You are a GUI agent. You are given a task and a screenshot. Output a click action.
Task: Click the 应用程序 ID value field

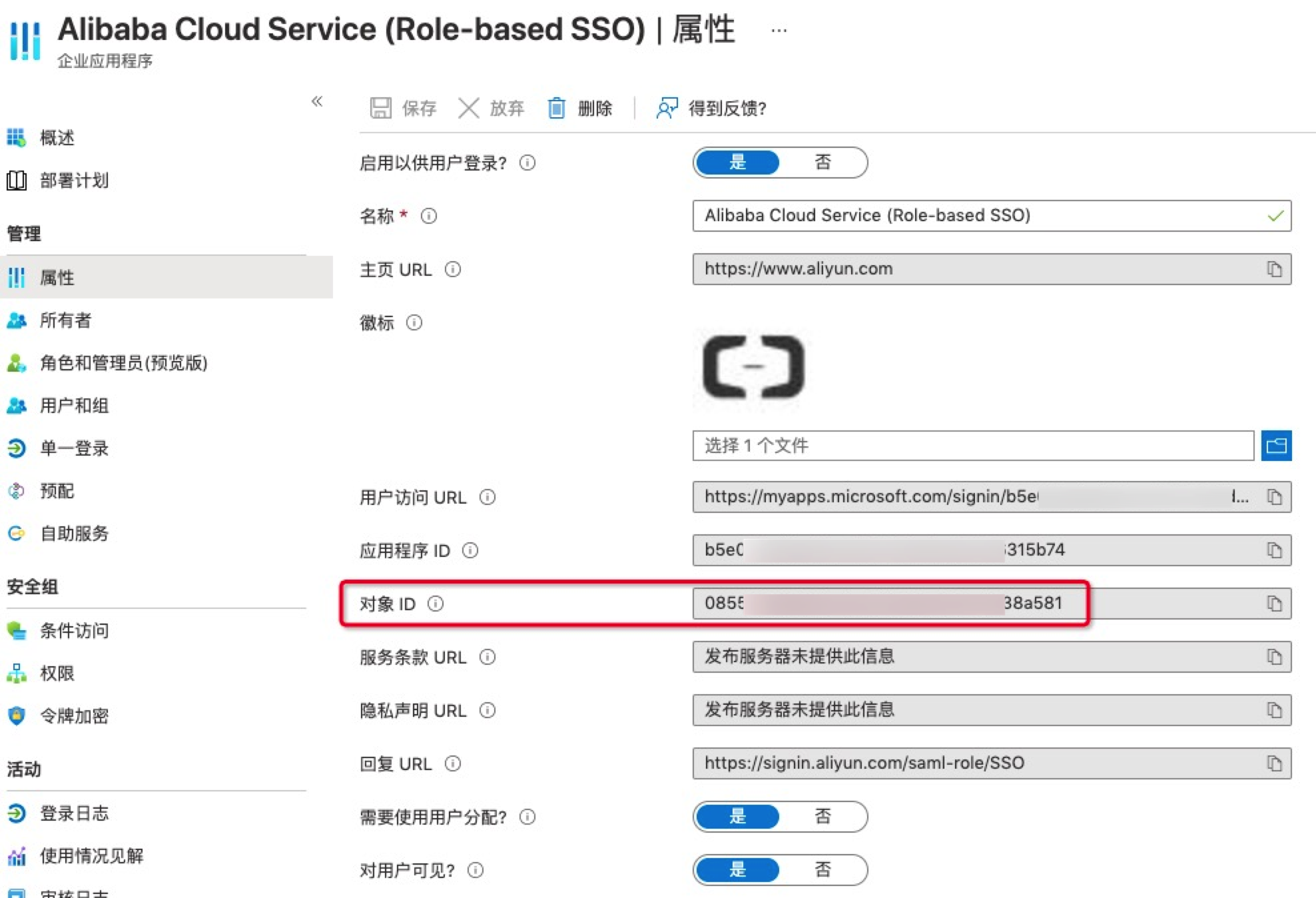point(992,550)
